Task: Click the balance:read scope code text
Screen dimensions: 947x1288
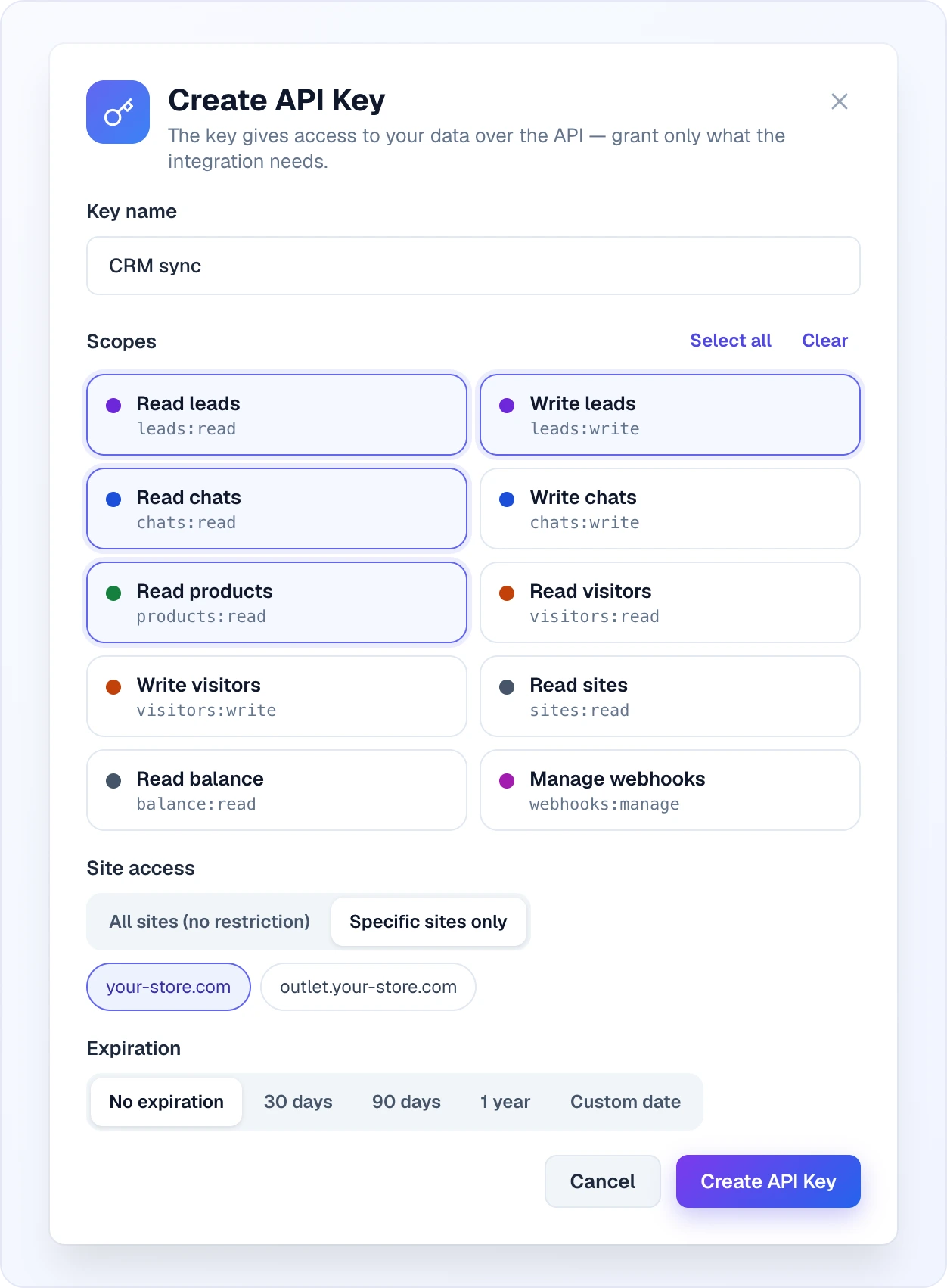Action: pos(196,804)
